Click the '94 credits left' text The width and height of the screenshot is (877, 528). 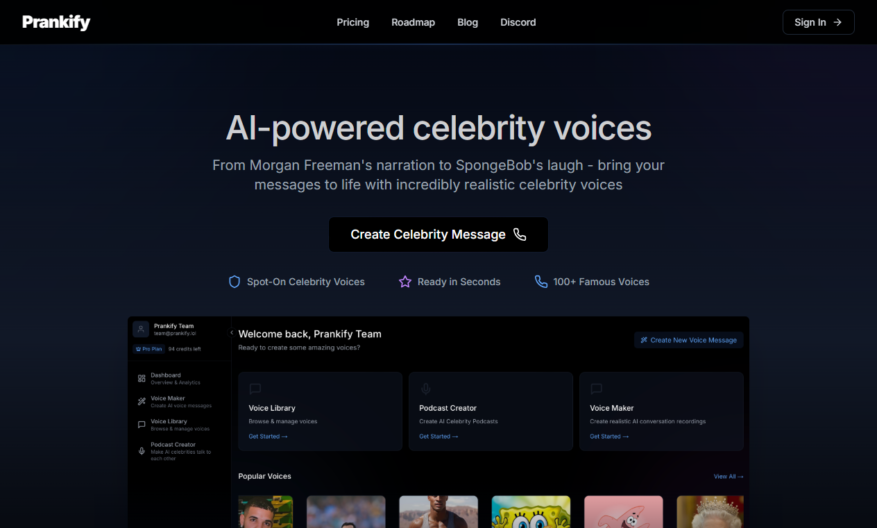coord(185,349)
